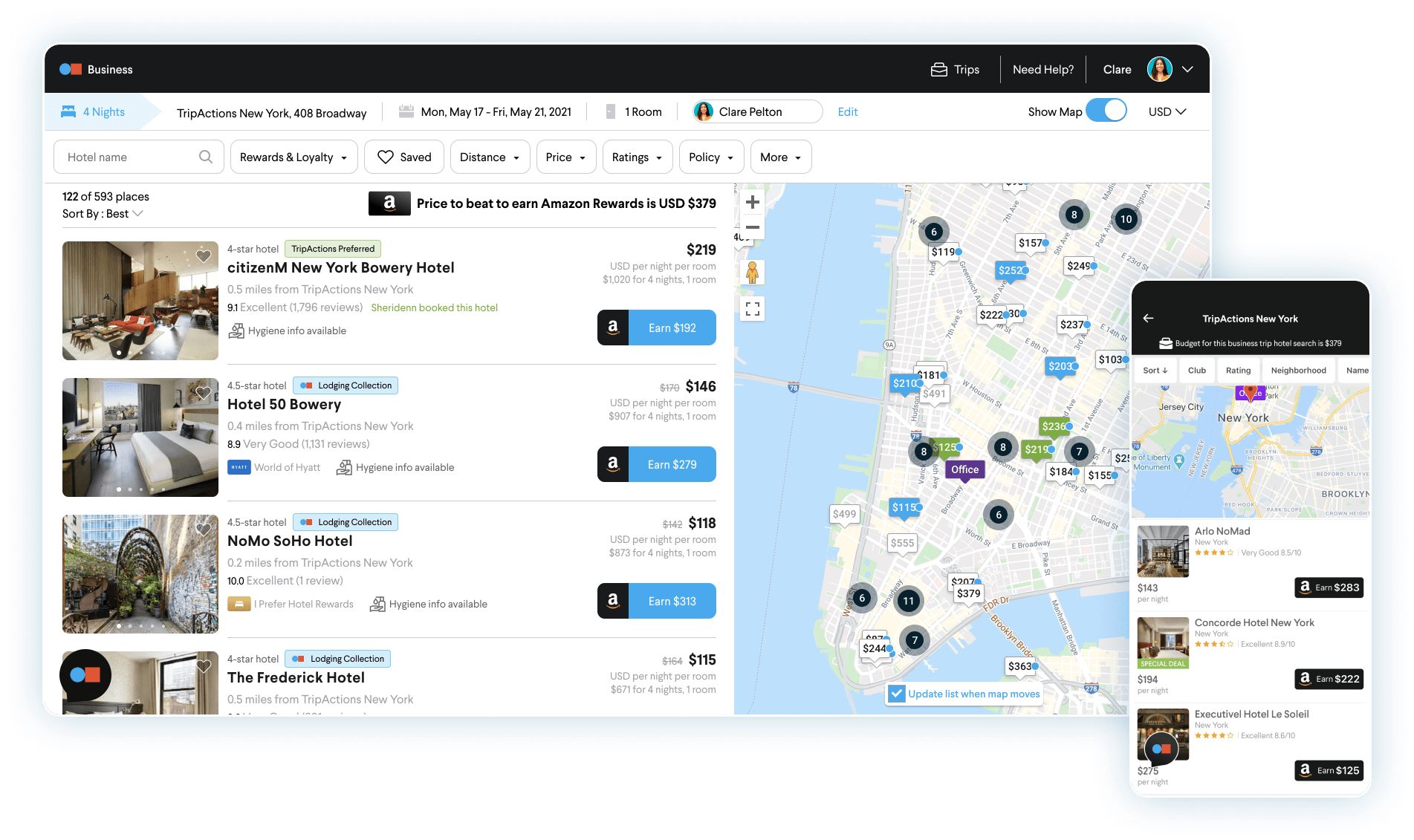
Task: Zoom out on the map
Action: click(x=753, y=227)
